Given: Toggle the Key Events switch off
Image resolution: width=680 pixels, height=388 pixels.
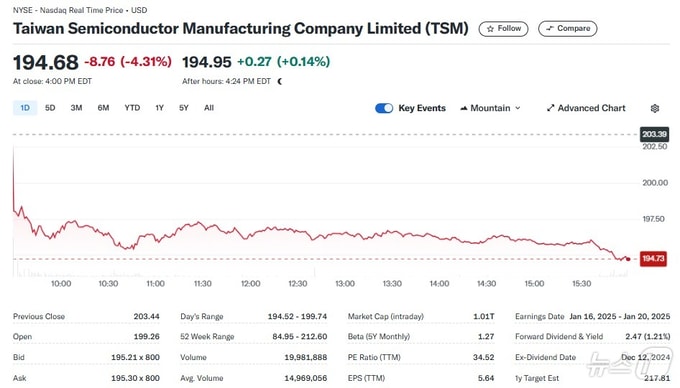Looking at the screenshot, I should pos(384,108).
